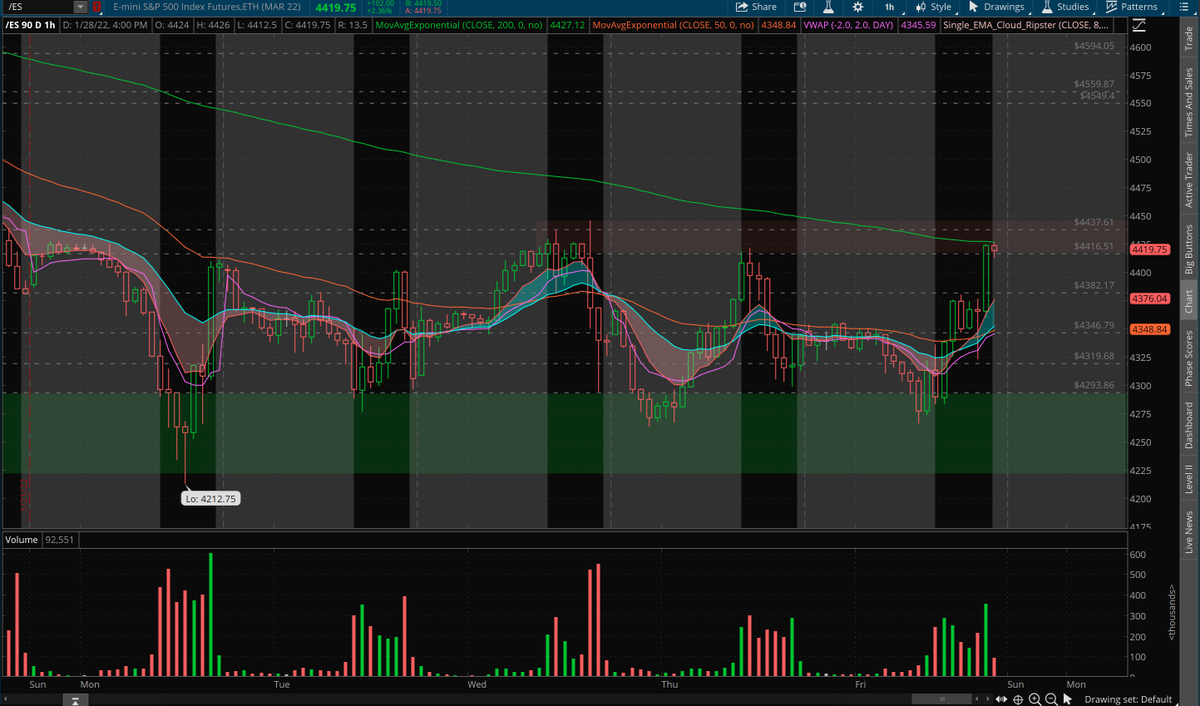The image size is (1200, 706).
Task: Click the last price 4419.75 in header
Action: click(335, 8)
